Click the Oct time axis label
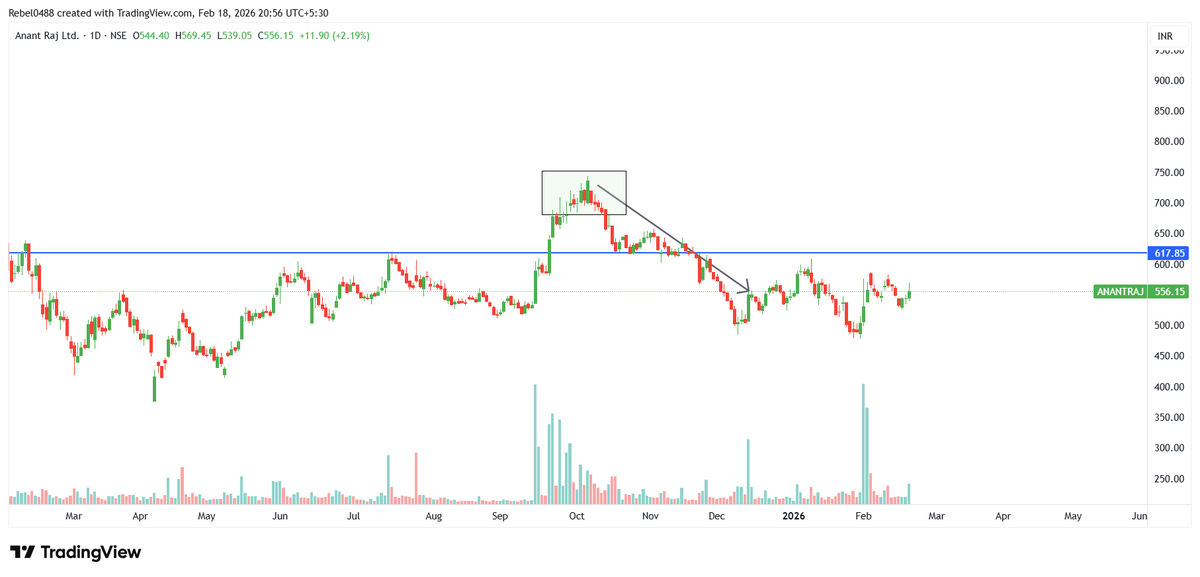 tap(576, 517)
